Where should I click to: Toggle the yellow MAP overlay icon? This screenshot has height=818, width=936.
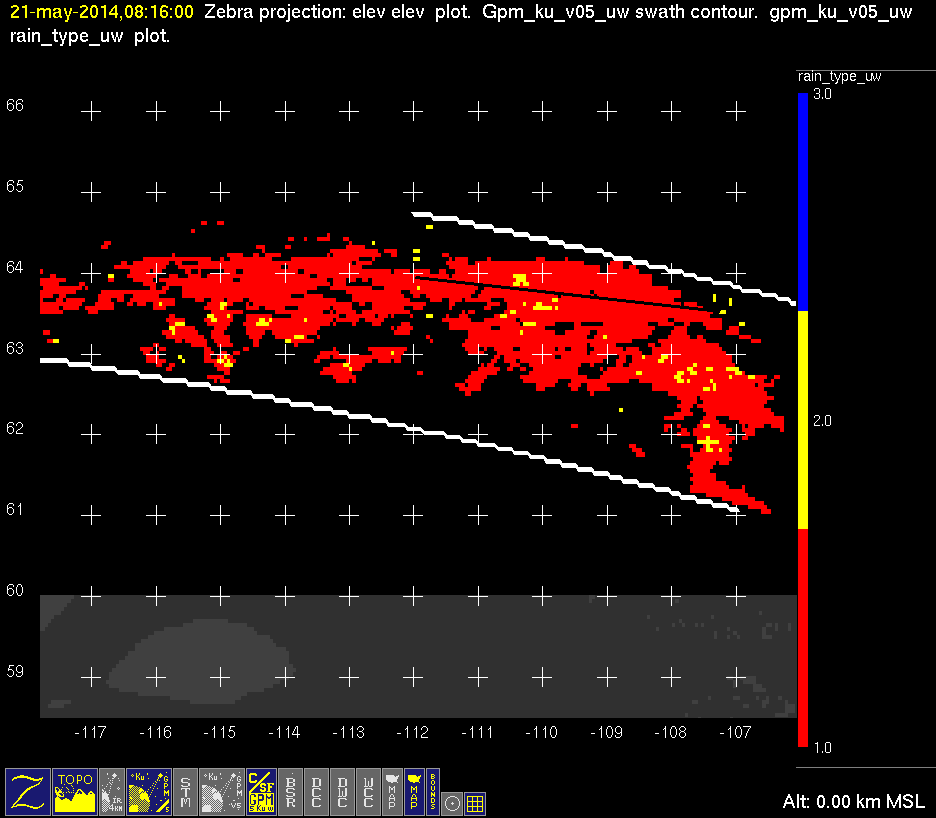413,791
